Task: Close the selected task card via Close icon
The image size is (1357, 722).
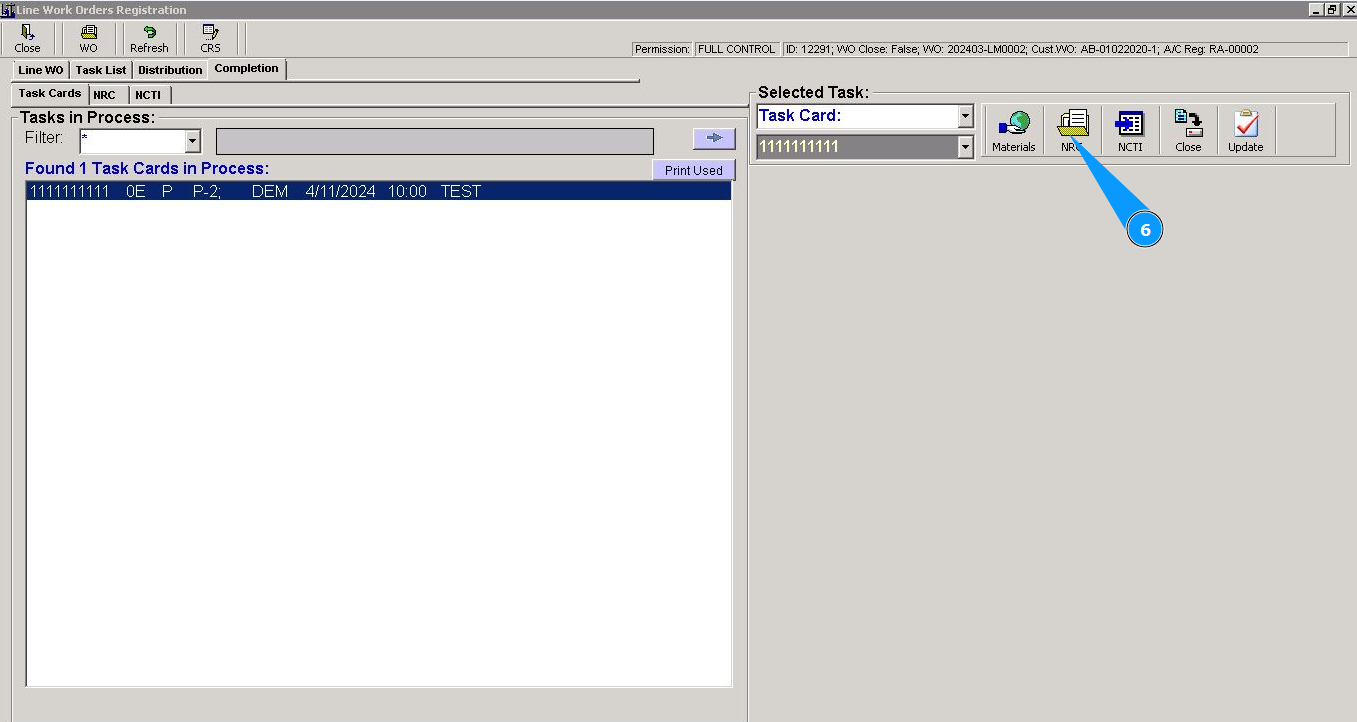Action: pyautogui.click(x=1188, y=131)
